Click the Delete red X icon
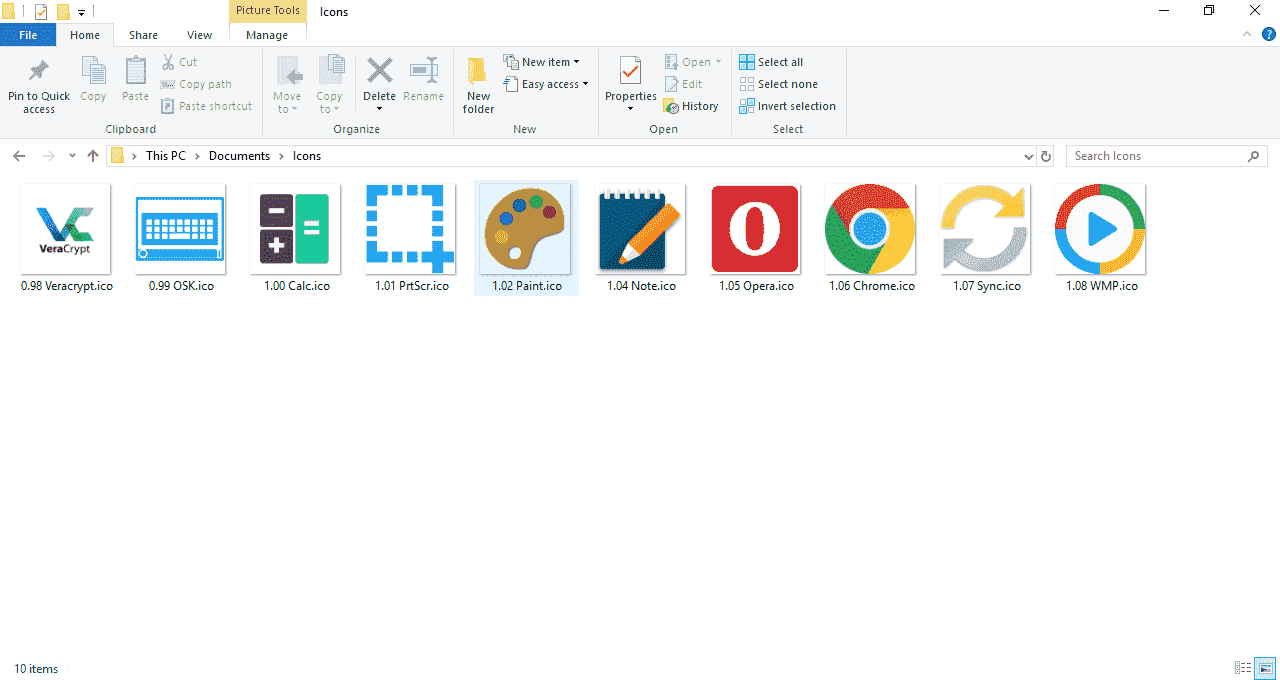 [379, 71]
